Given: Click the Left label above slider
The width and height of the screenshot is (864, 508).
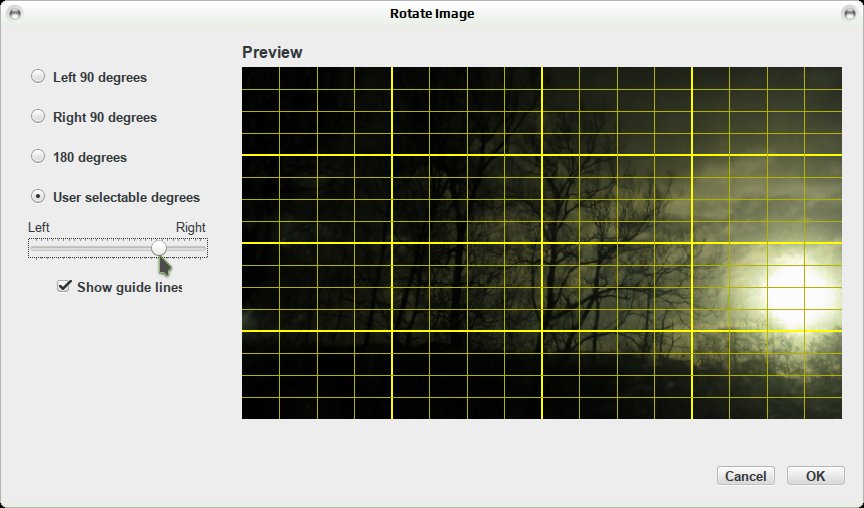Looking at the screenshot, I should pyautogui.click(x=39, y=227).
